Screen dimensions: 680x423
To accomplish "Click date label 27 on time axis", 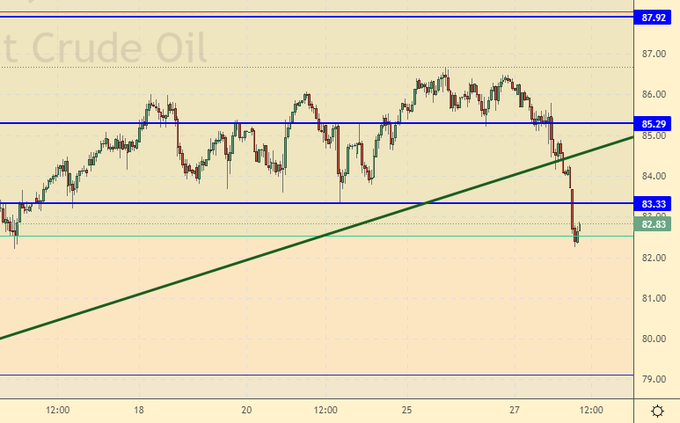I will click(x=513, y=410).
